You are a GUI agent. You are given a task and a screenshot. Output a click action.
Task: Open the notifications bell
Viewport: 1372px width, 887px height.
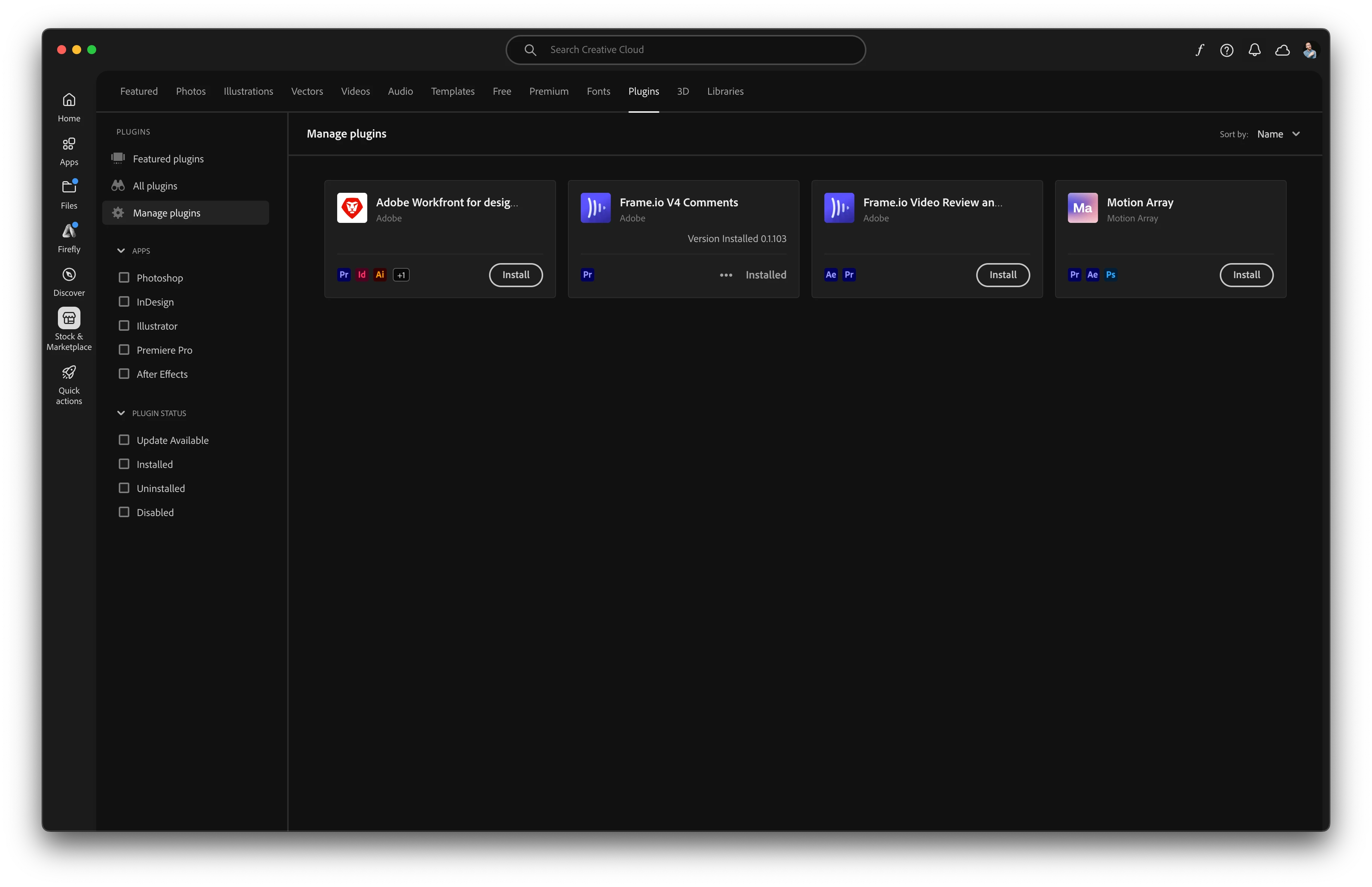[x=1254, y=50]
